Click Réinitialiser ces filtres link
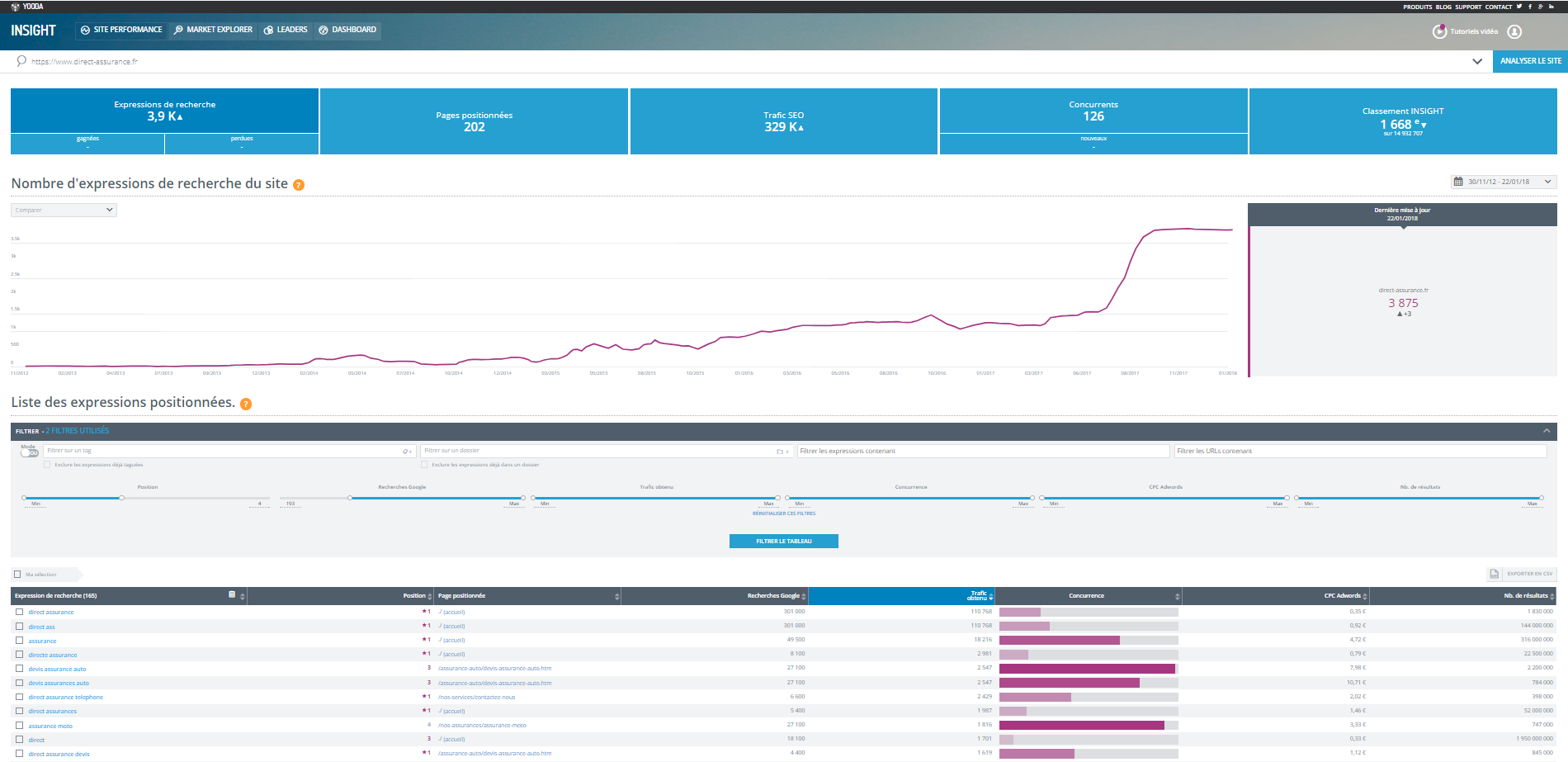Screen dimensions: 1568x762 [784, 514]
